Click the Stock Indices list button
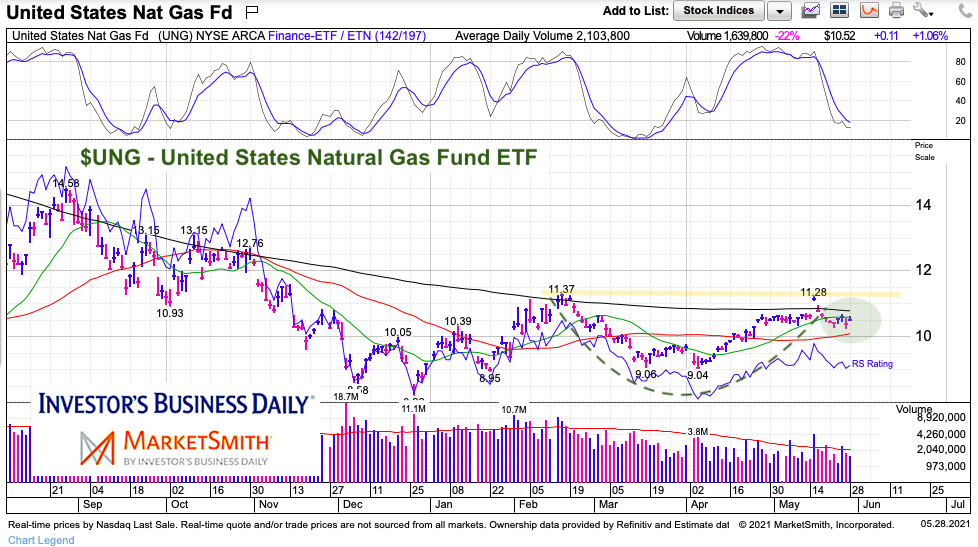 [719, 11]
